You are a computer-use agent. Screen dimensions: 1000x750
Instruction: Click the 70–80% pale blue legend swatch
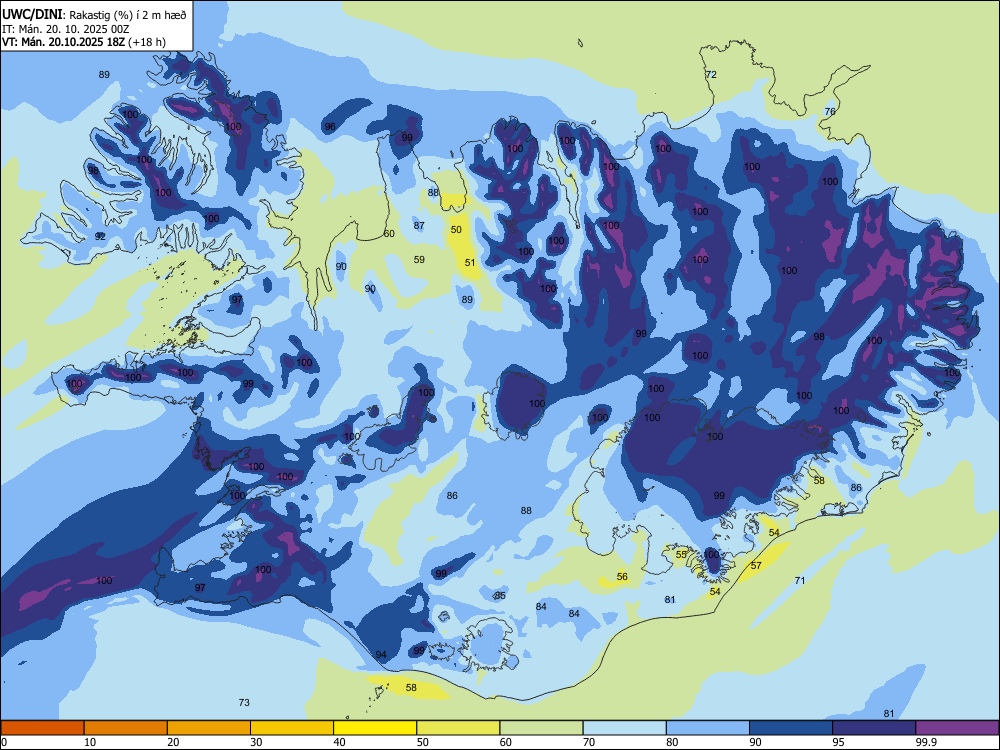pyautogui.click(x=624, y=728)
